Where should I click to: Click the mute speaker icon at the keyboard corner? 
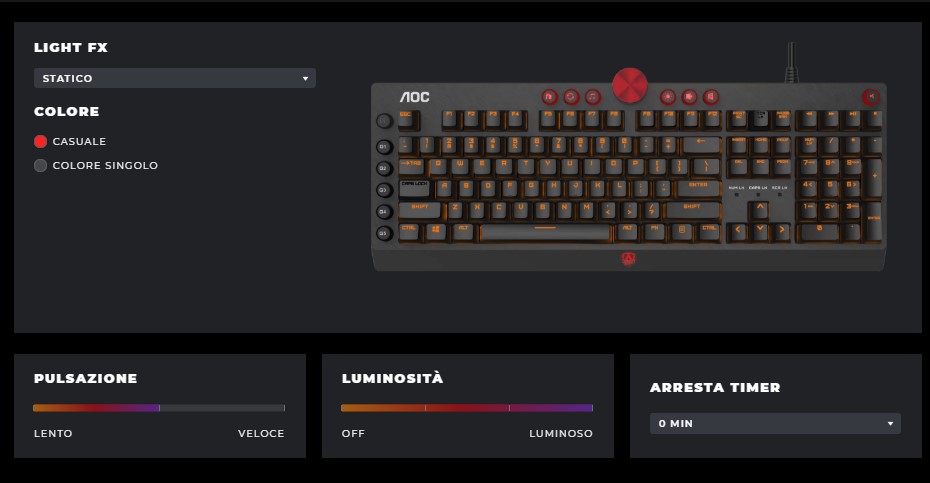[x=871, y=97]
